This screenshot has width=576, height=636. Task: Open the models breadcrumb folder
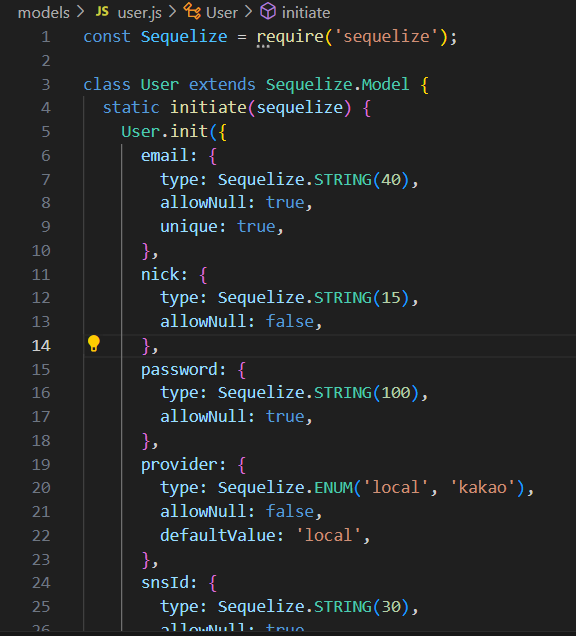tap(44, 13)
